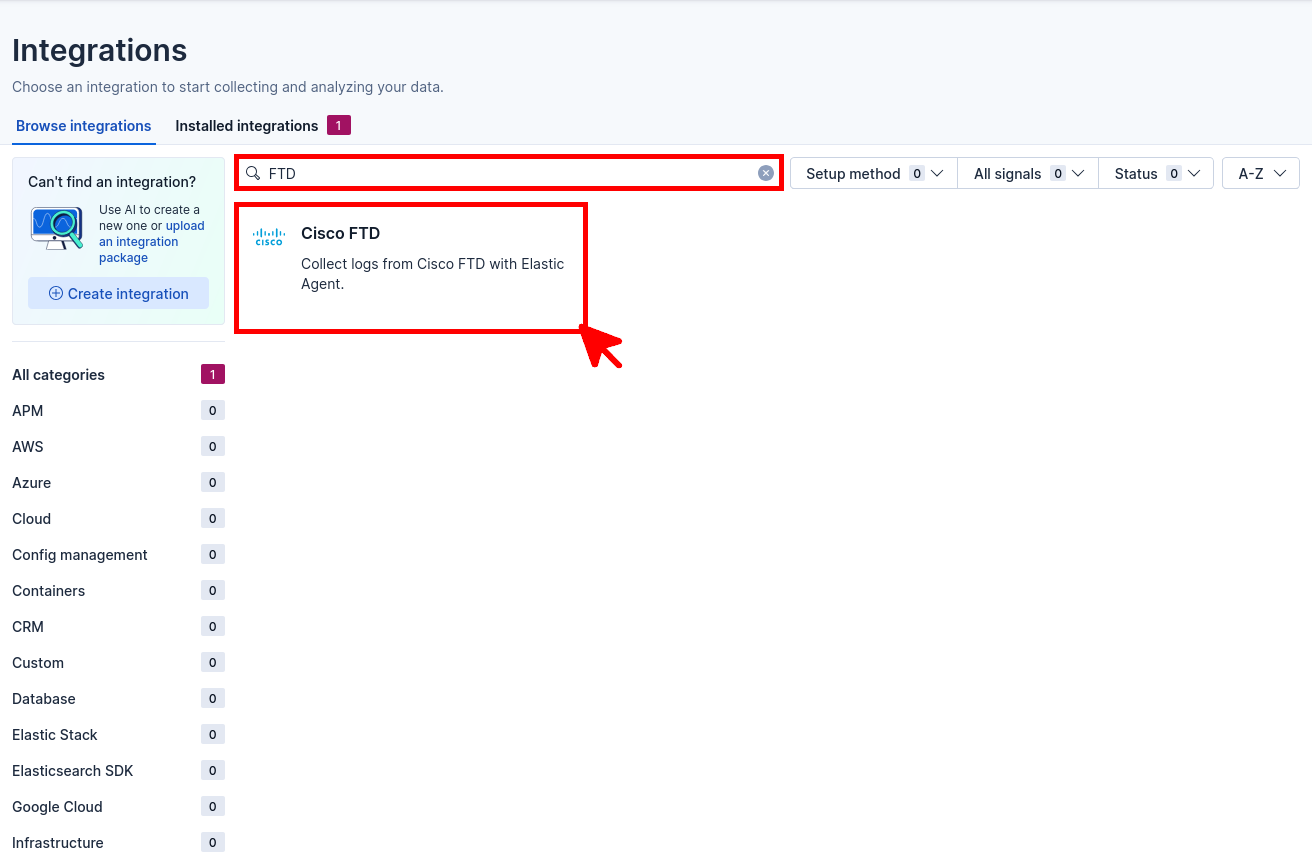This screenshot has width=1312, height=859.
Task: Select the Containers category
Action: tap(118, 591)
